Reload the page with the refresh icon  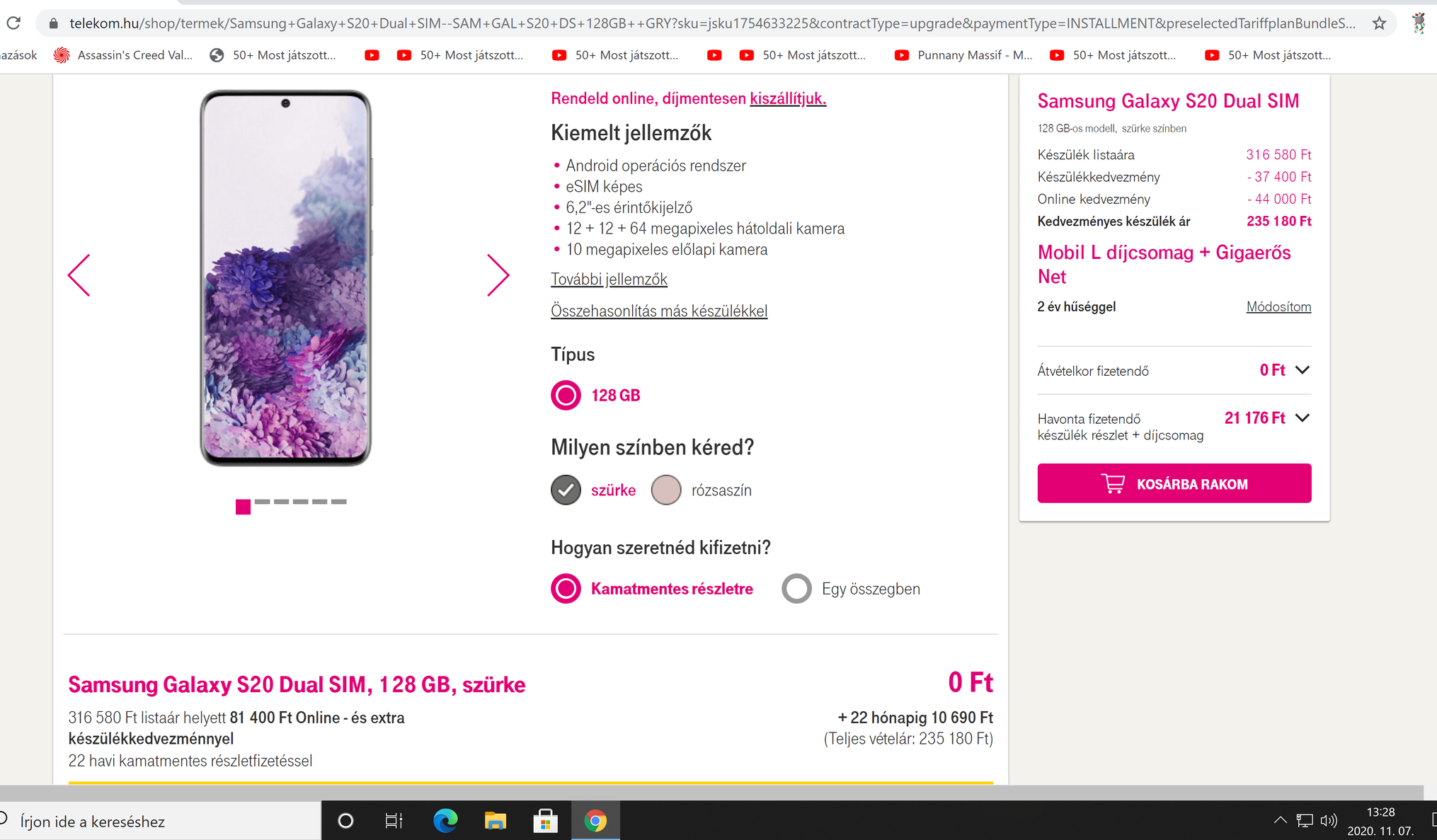(13, 23)
